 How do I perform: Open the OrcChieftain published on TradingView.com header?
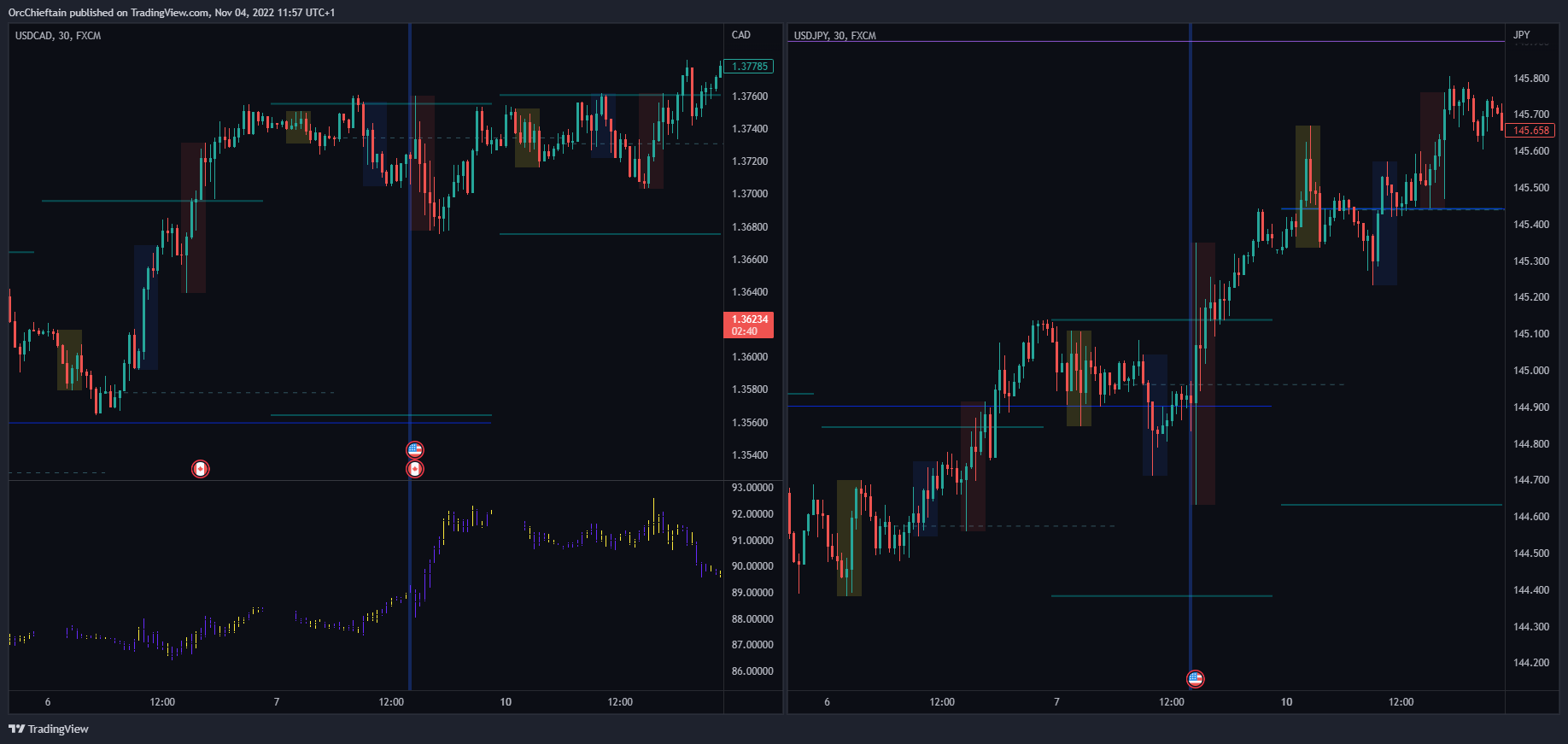point(172,13)
